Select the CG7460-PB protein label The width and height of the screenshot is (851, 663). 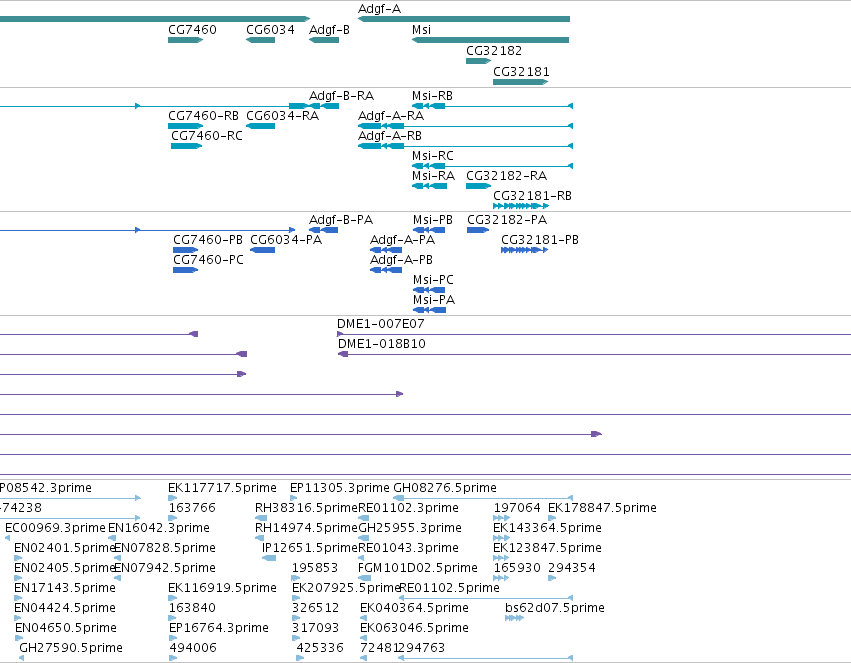coord(208,240)
